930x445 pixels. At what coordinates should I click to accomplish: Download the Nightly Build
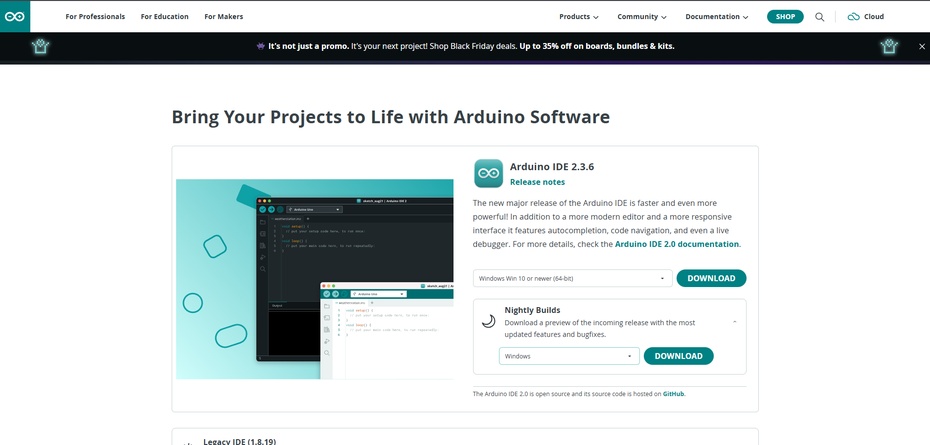click(x=679, y=356)
